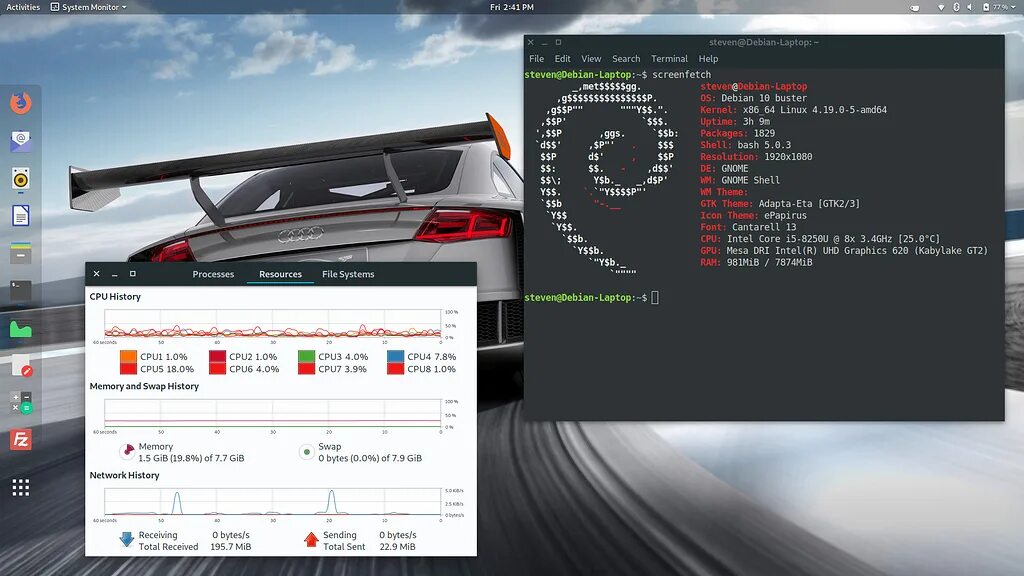The width and height of the screenshot is (1024, 576).
Task: Open the terminal File menu
Action: [x=536, y=59]
